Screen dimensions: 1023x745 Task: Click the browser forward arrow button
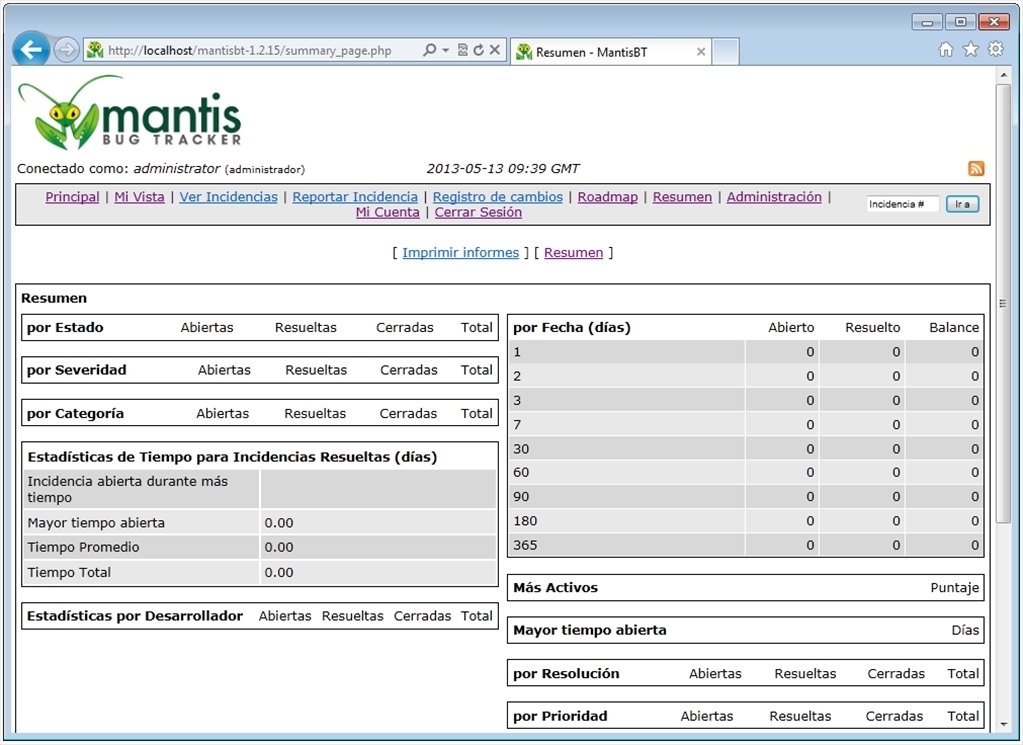point(66,50)
